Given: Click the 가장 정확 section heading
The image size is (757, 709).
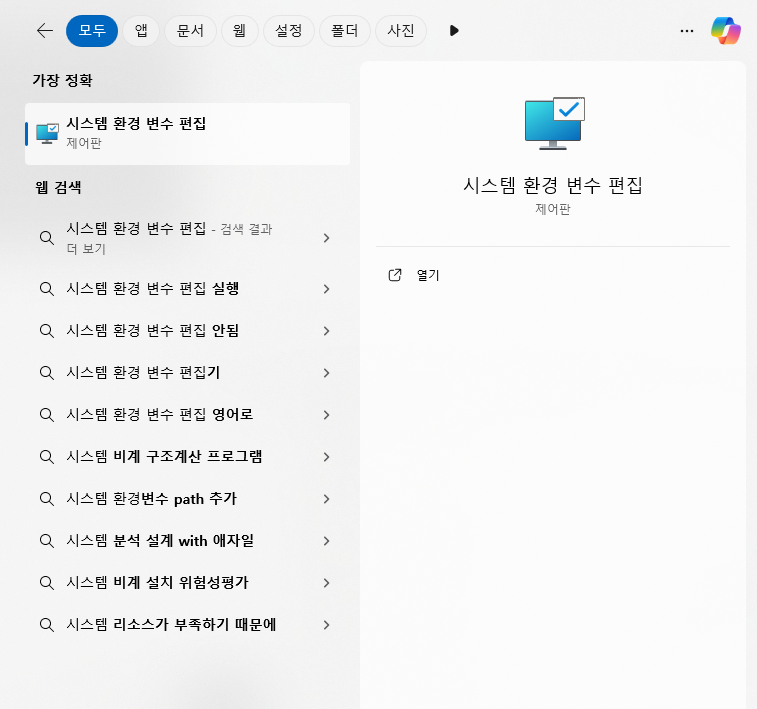Looking at the screenshot, I should tap(62, 80).
